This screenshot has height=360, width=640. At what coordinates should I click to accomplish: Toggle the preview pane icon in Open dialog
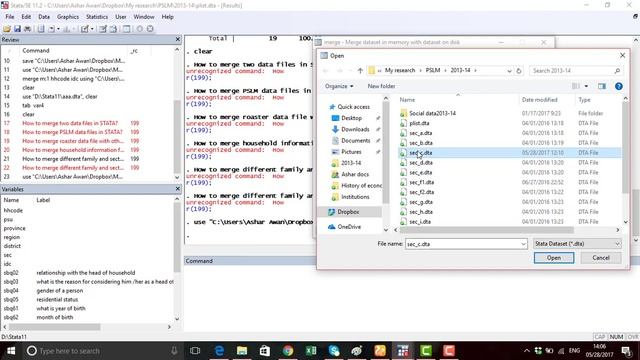(x=602, y=86)
